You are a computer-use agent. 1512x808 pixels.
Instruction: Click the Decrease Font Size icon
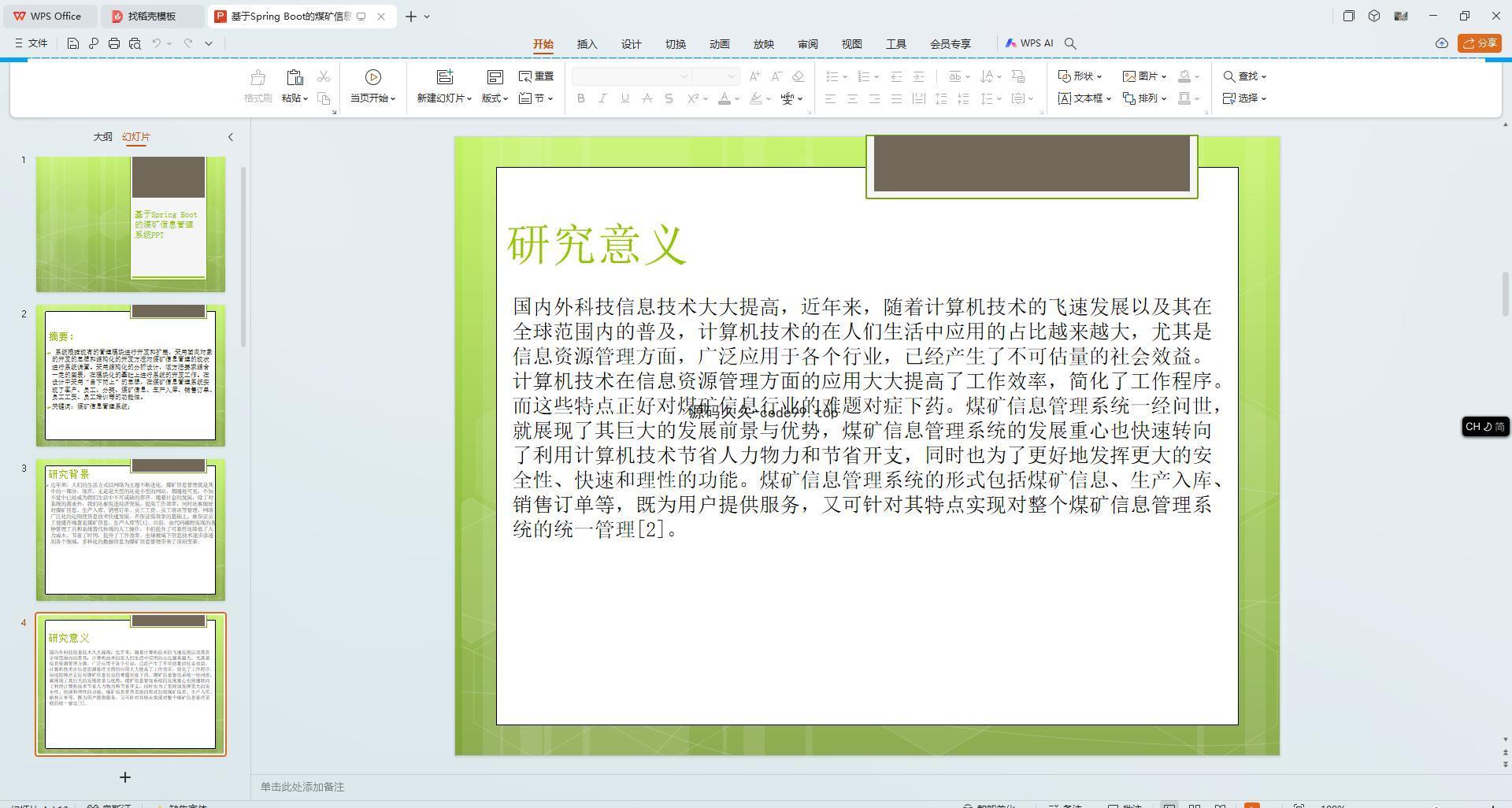tap(776, 76)
